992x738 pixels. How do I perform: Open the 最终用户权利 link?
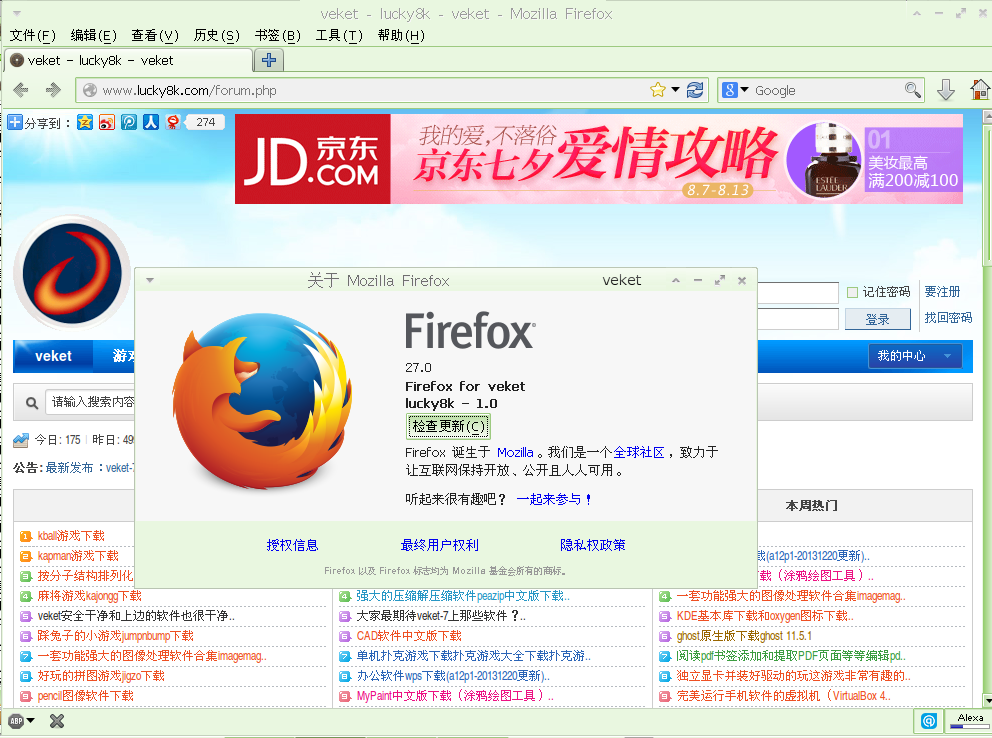440,545
